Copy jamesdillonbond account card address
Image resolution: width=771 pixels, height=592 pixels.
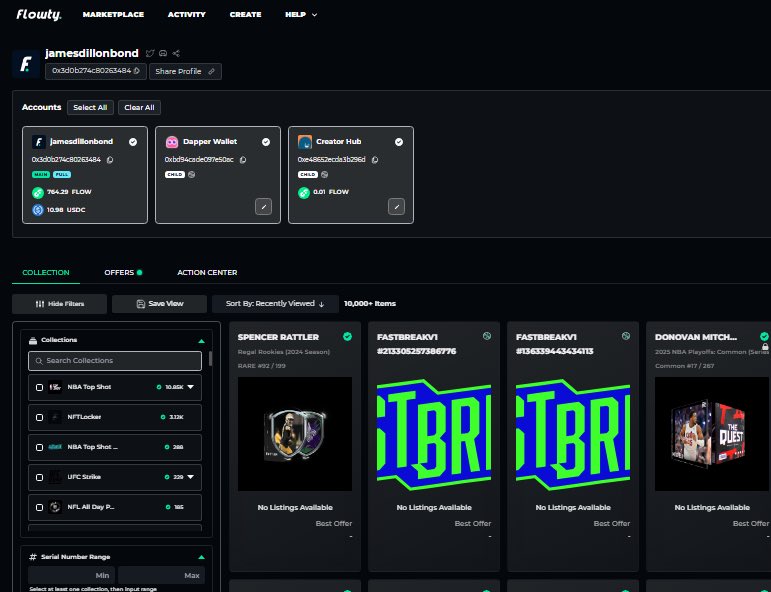(x=110, y=160)
